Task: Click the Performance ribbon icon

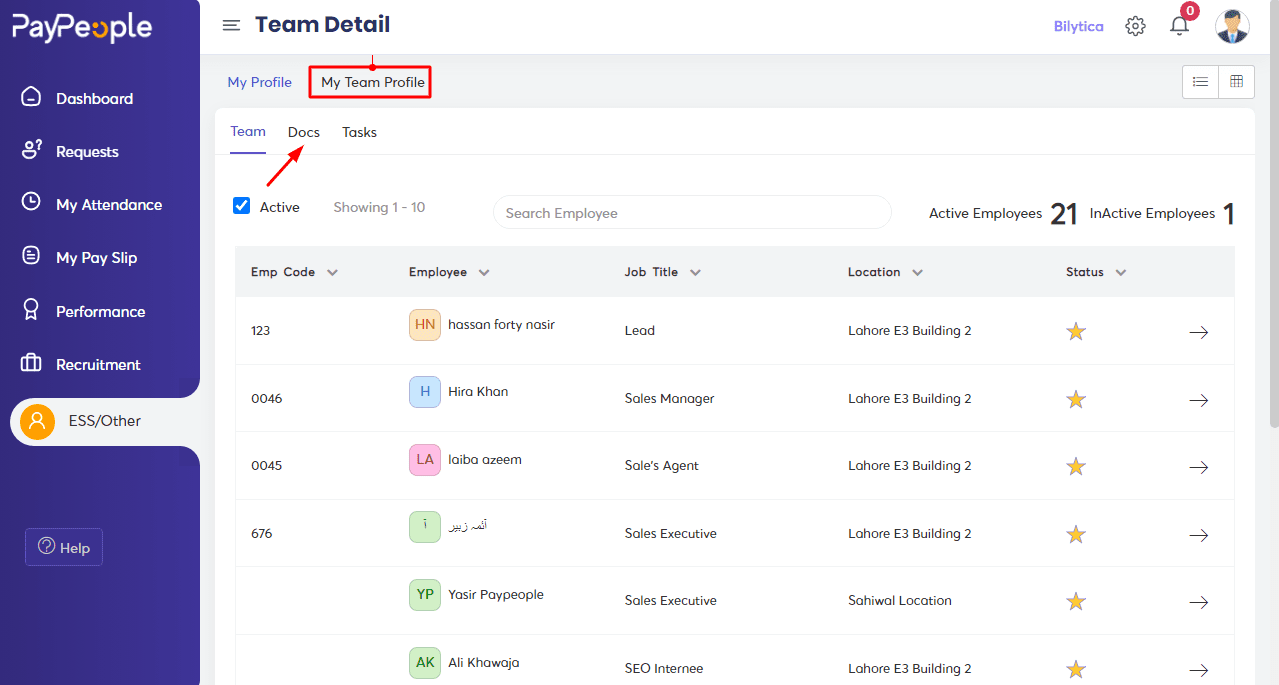Action: [x=32, y=310]
